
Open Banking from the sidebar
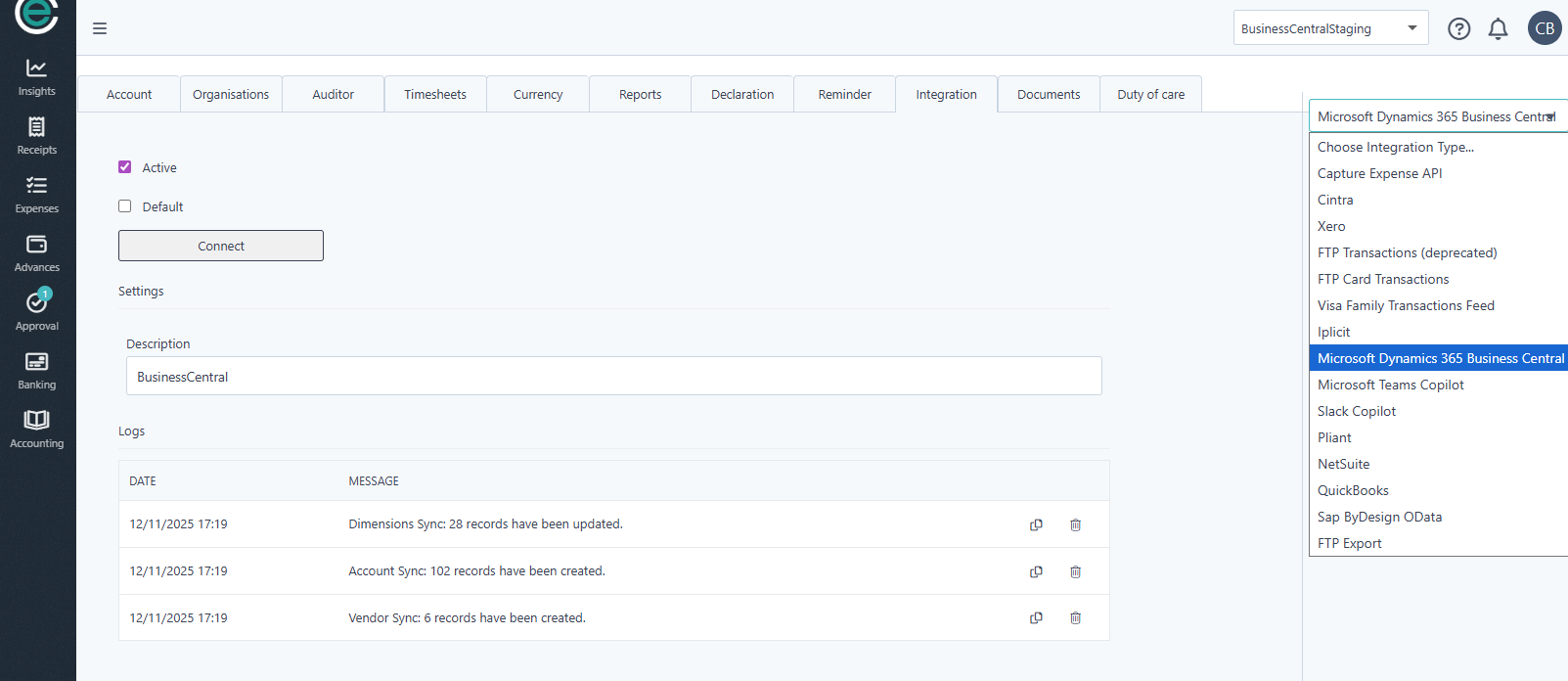37,371
